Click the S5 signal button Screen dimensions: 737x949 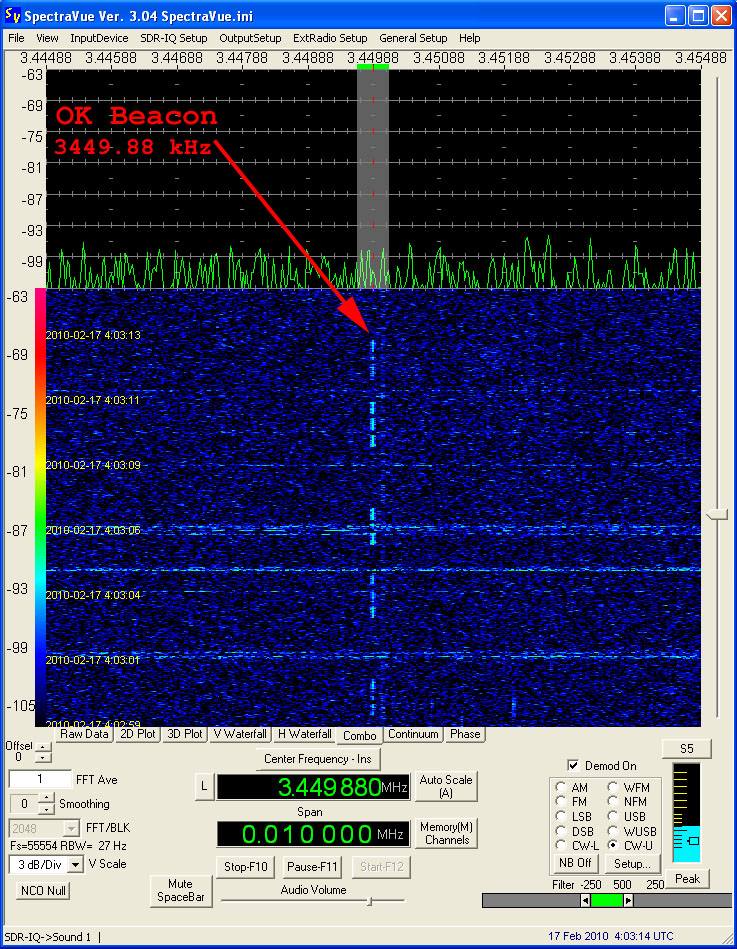(687, 749)
